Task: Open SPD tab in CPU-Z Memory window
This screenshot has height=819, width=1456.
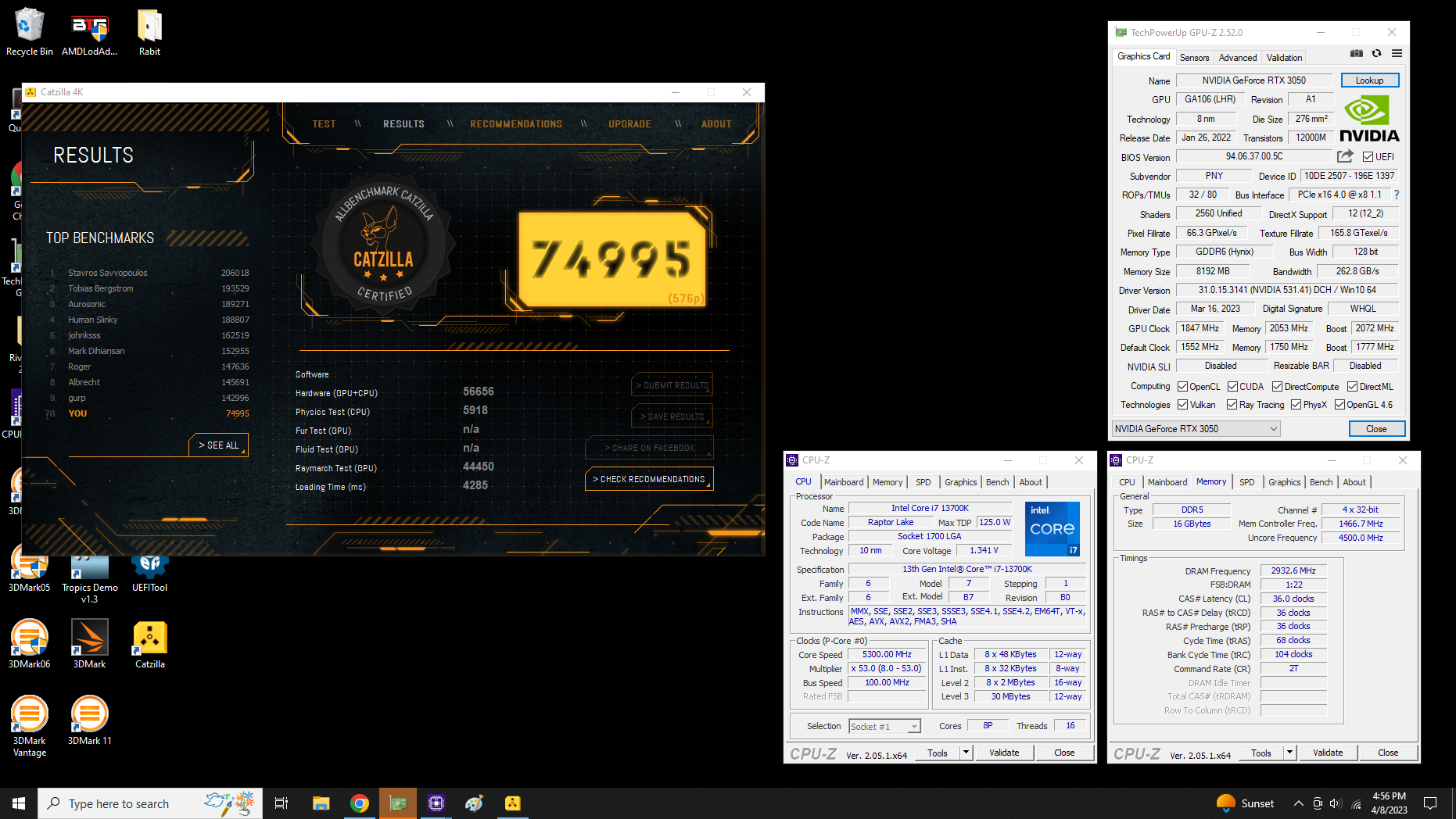Action: point(1247,482)
